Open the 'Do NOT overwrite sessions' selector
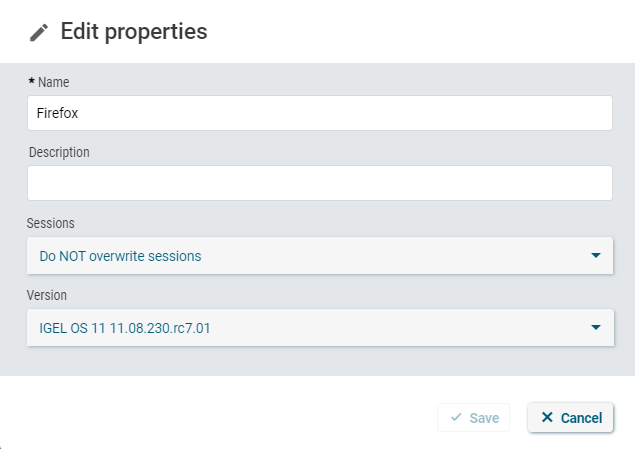Viewport: 635px width, 449px height. pos(300,256)
